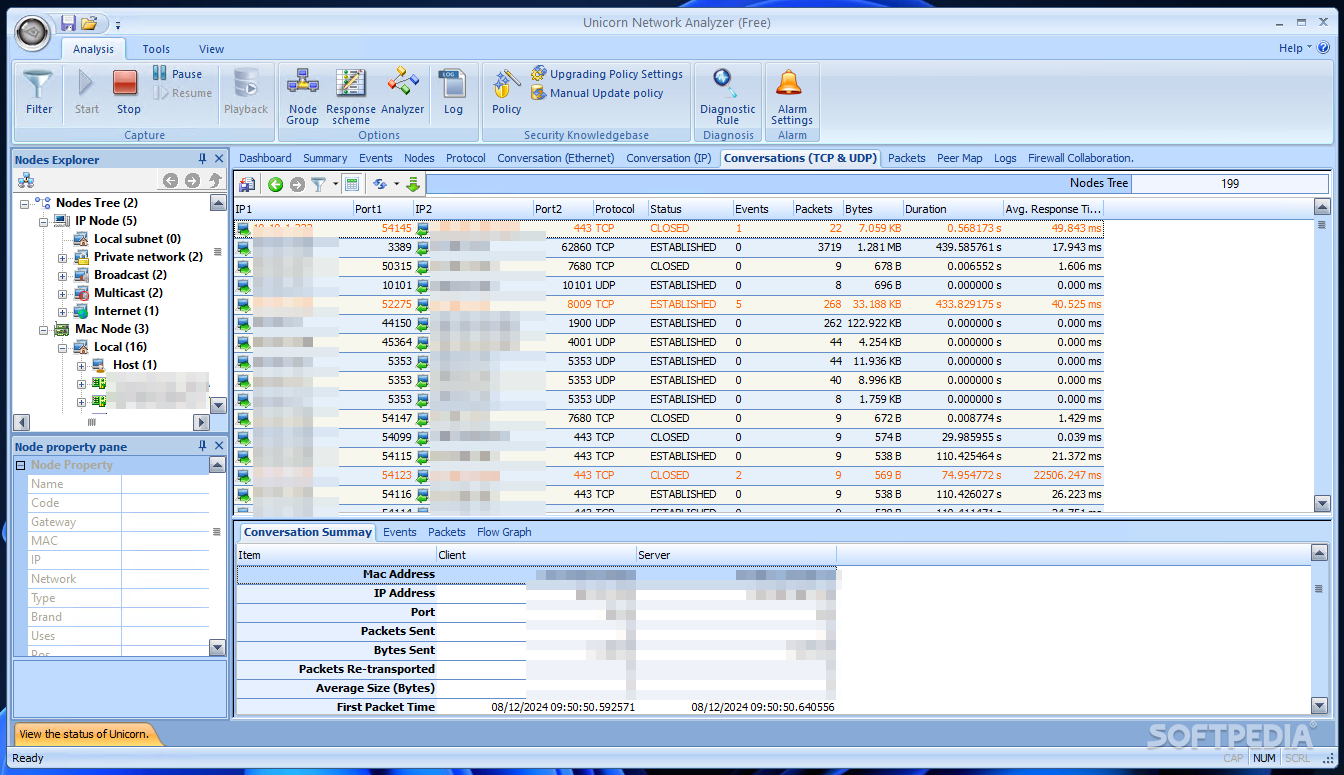Click the Nodes Tree count field showing 199

(x=1230, y=183)
